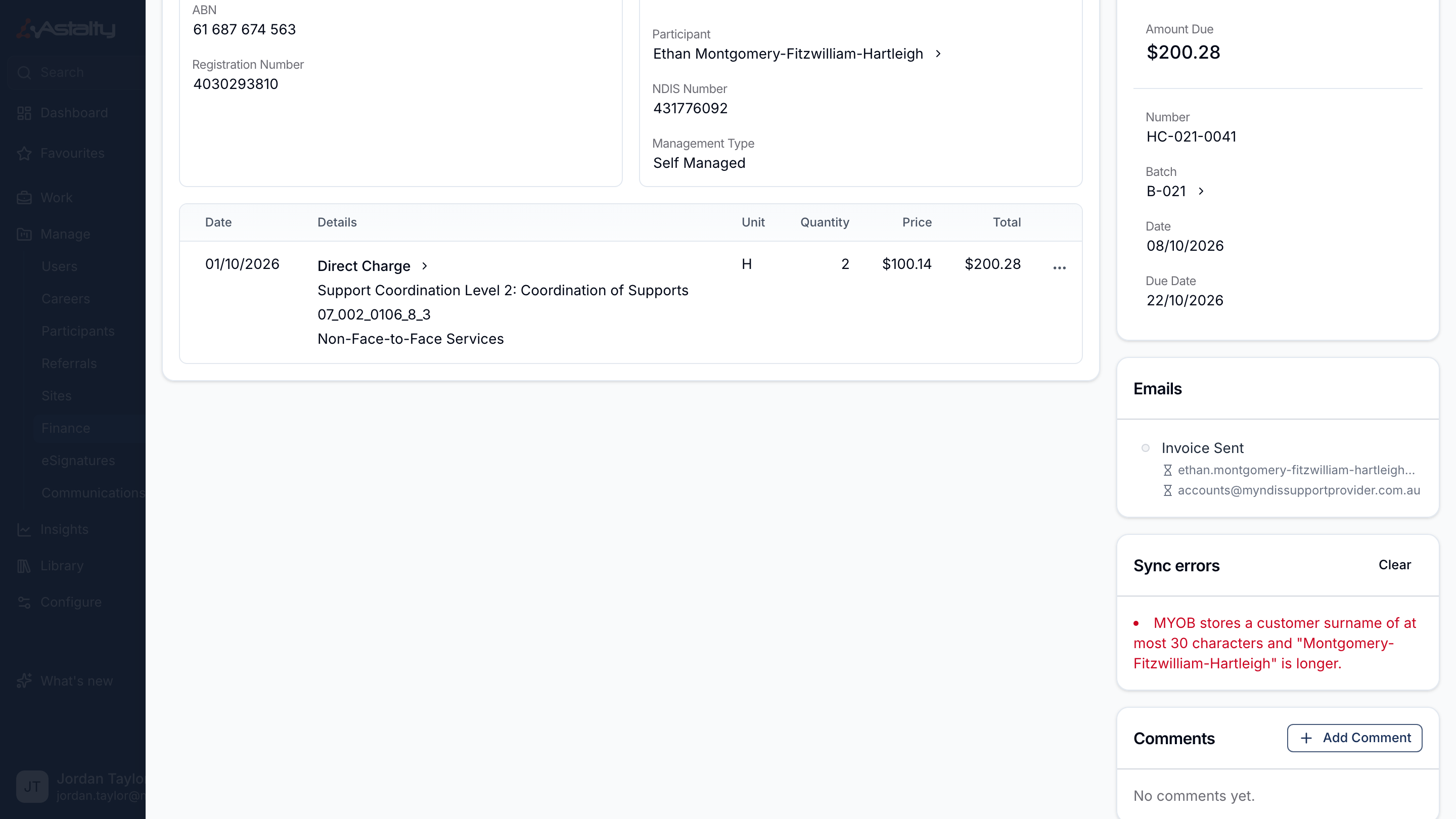Click the Insights chart icon
The image size is (1456, 819).
(x=24, y=530)
